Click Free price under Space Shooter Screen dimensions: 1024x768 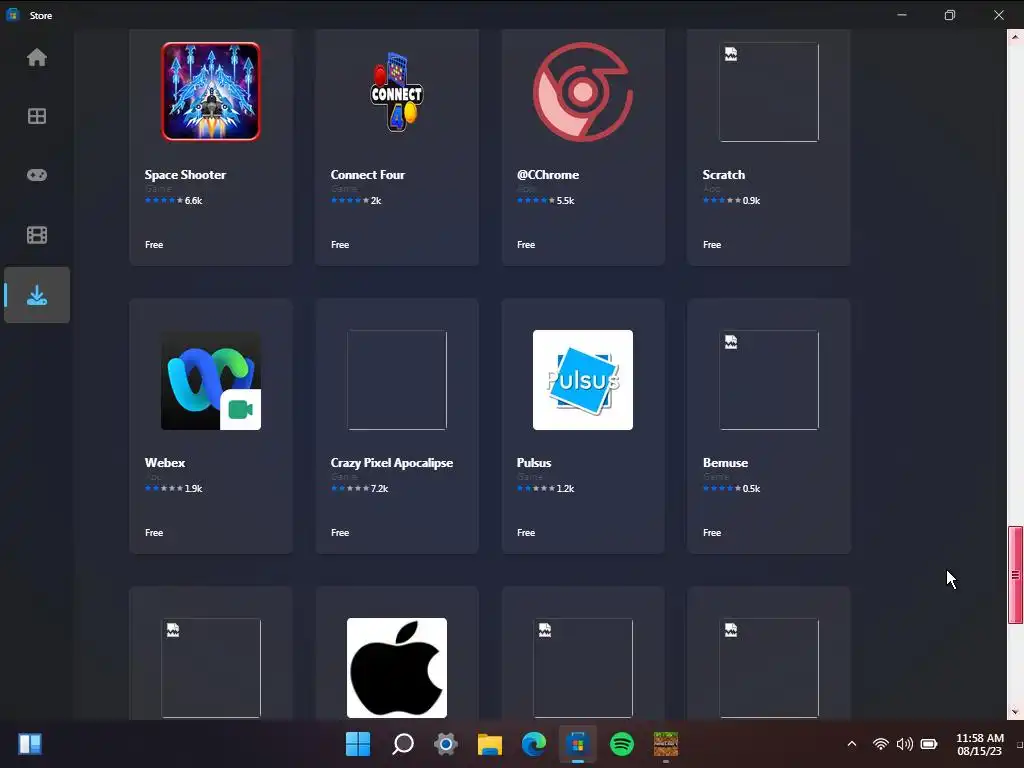(x=154, y=245)
